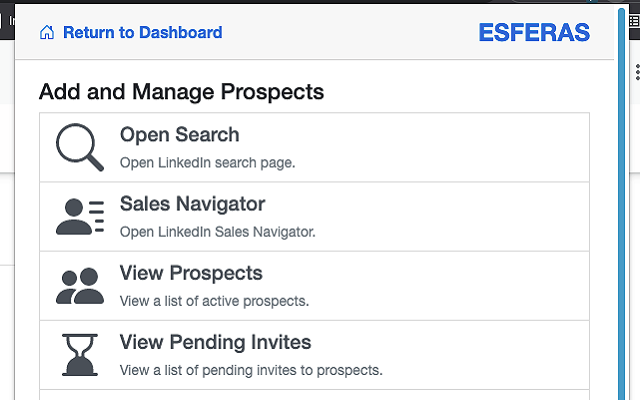Click the home icon beside Return to Dashboard
The width and height of the screenshot is (640, 400).
[x=47, y=32]
